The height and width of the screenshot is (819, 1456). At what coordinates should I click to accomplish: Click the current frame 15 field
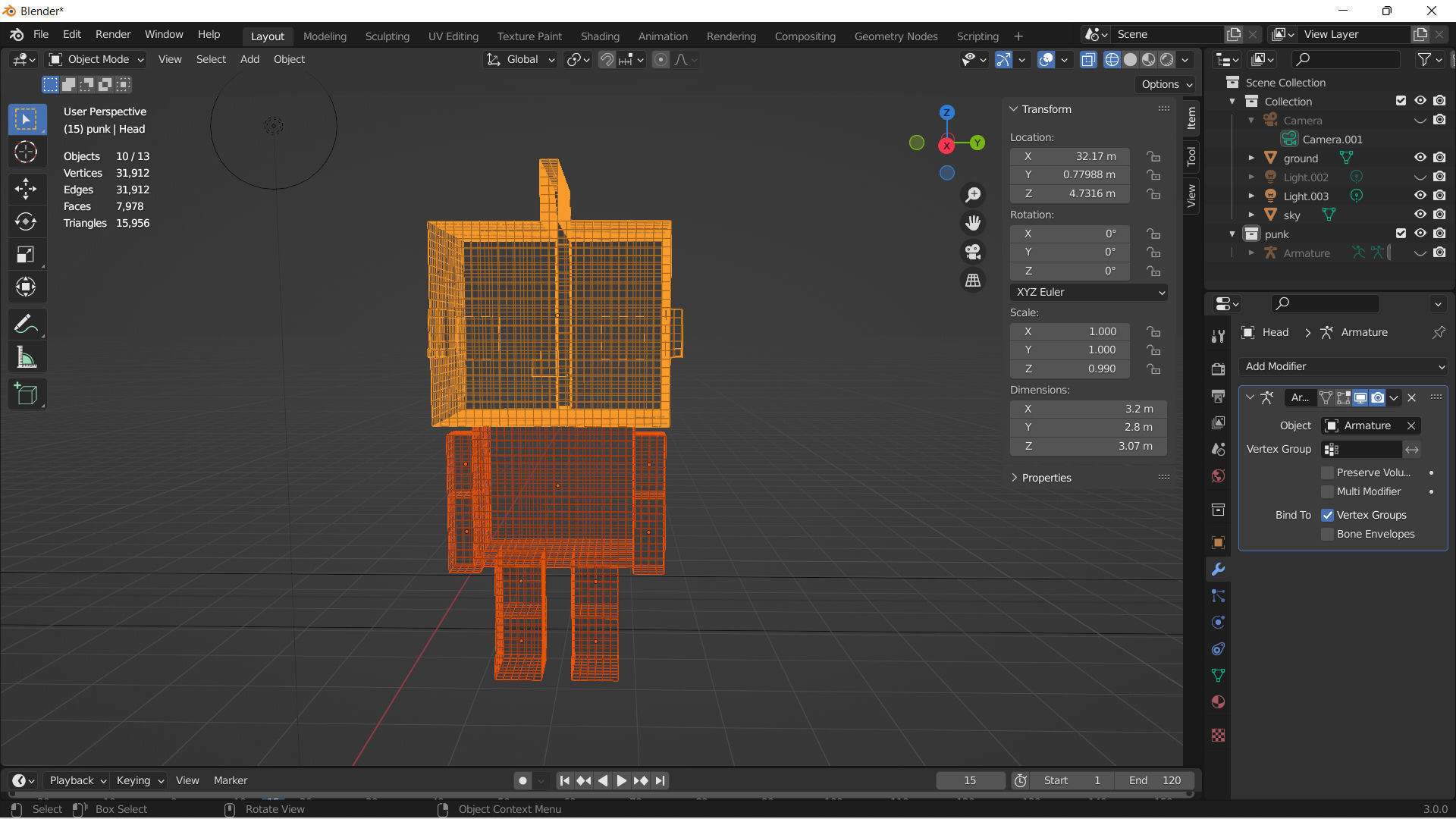coord(970,780)
